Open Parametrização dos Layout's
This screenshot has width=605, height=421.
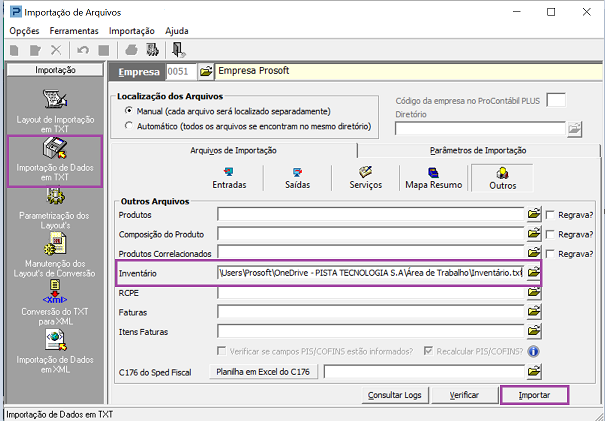tap(55, 208)
